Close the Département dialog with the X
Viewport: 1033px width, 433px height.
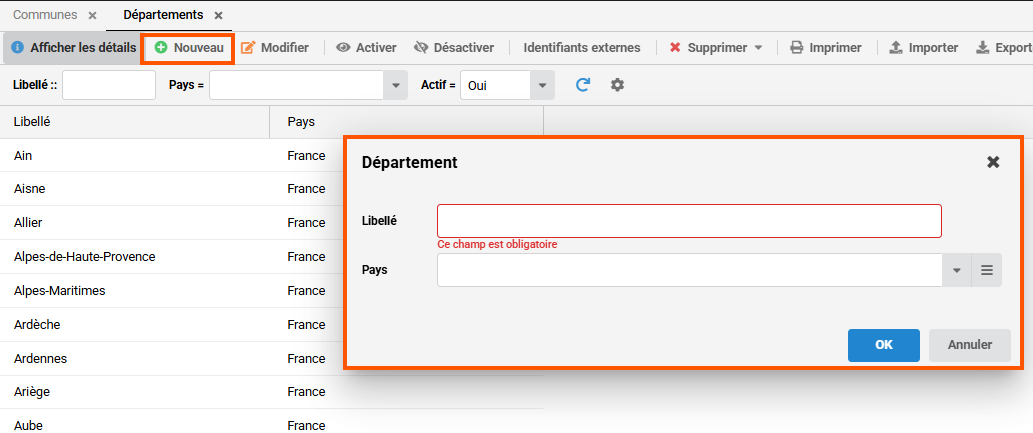[993, 162]
